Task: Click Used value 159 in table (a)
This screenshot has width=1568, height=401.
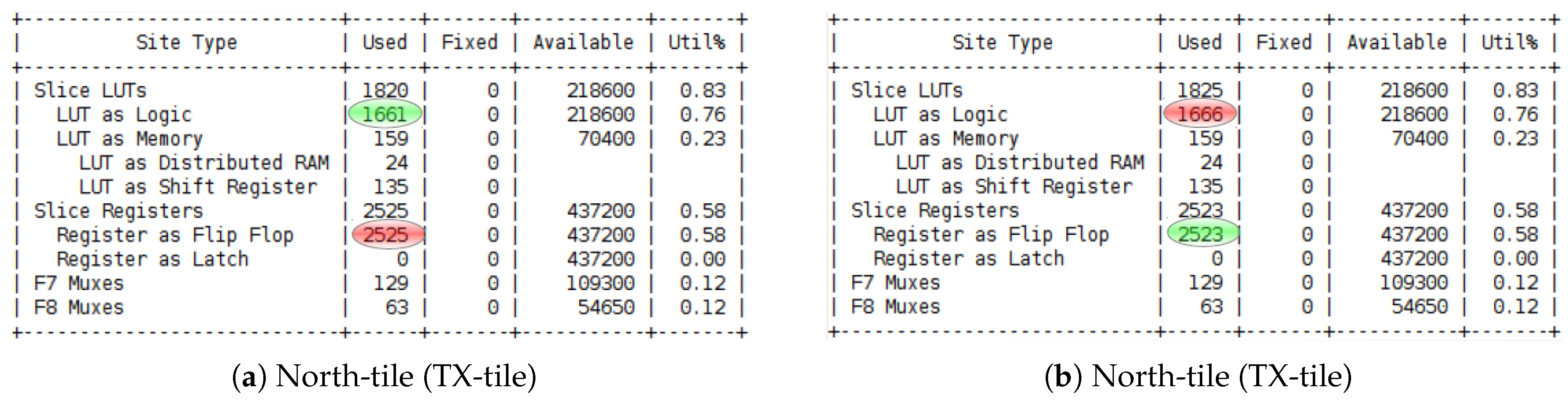Action: coord(391,139)
